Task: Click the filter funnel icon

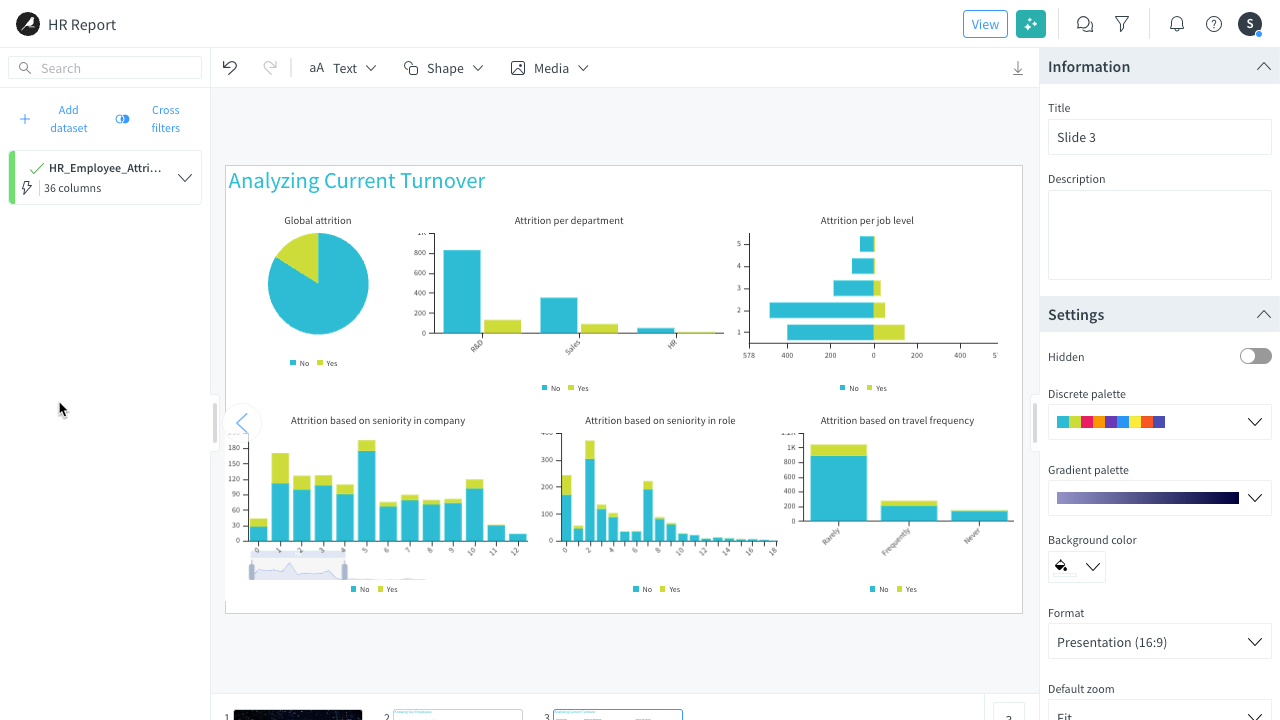Action: click(1122, 24)
